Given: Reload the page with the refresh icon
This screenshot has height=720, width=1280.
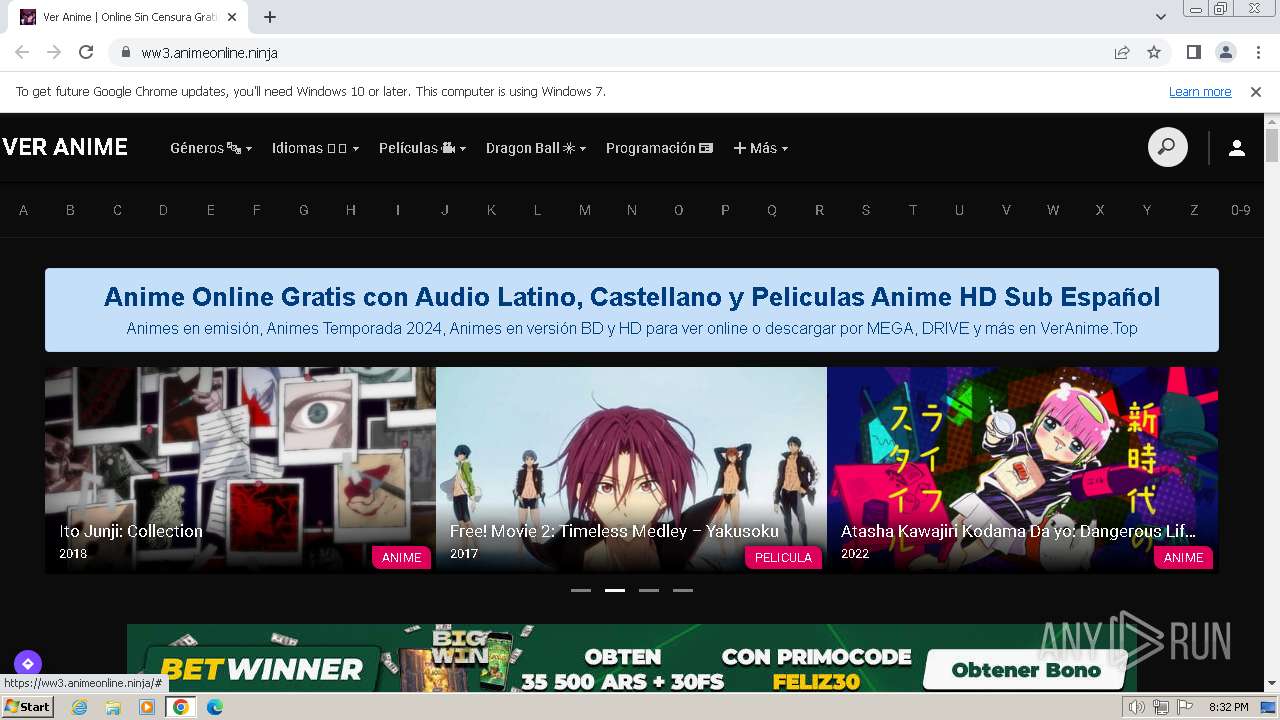Looking at the screenshot, I should [86, 52].
